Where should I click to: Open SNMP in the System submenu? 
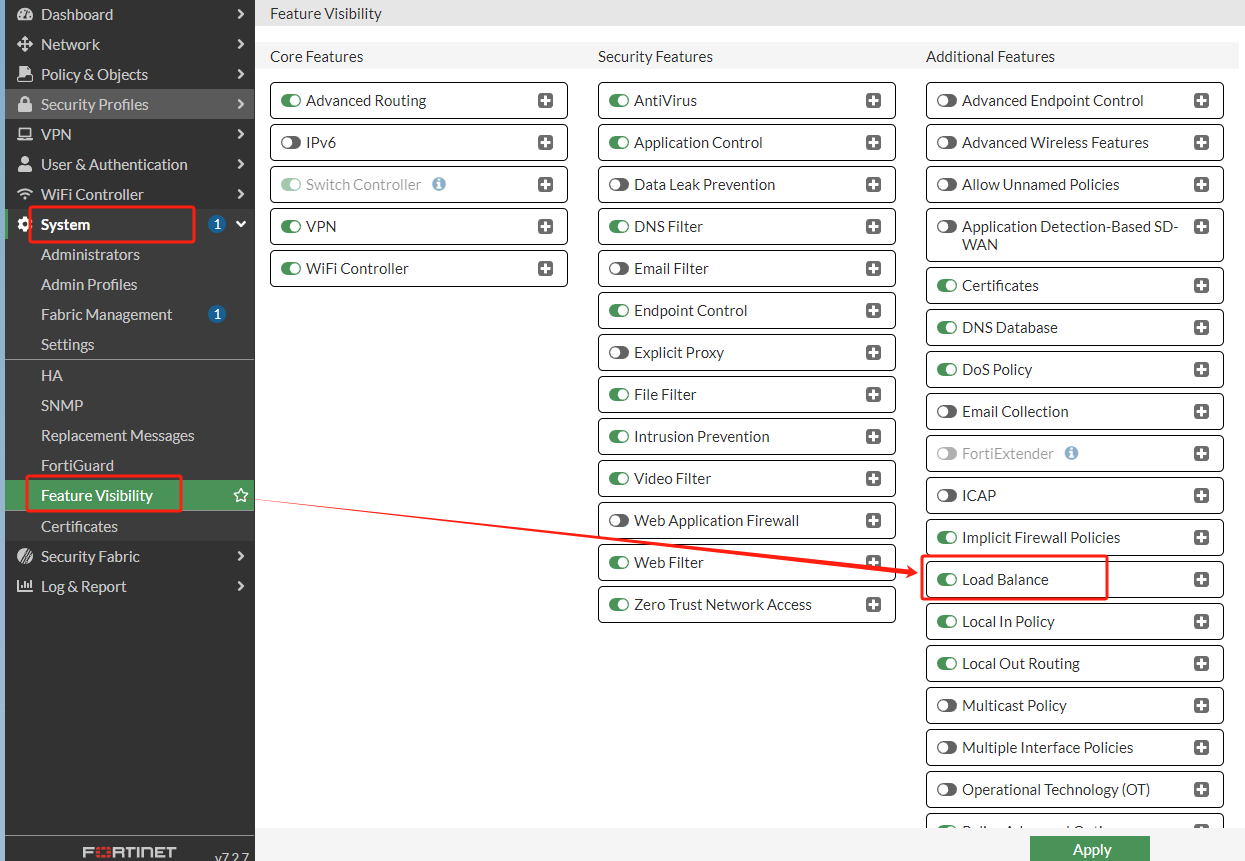point(62,406)
